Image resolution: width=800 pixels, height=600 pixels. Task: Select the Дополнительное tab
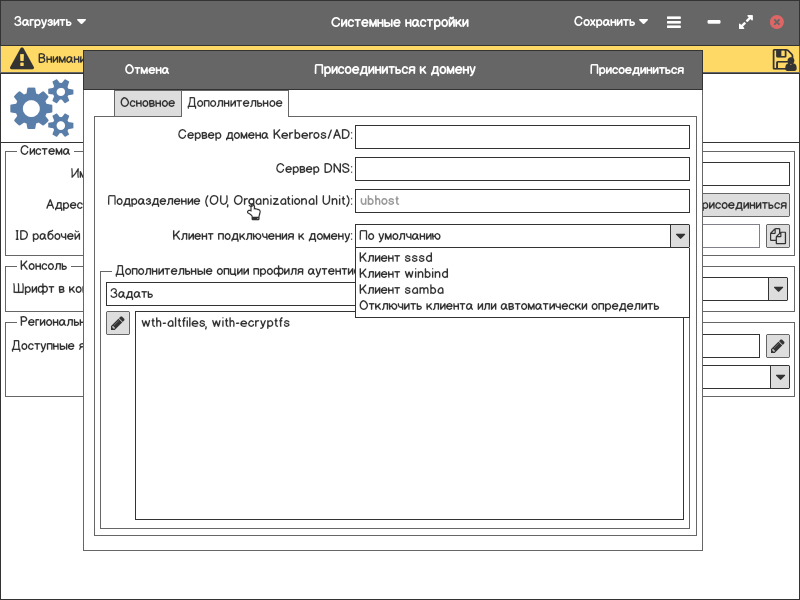click(235, 103)
